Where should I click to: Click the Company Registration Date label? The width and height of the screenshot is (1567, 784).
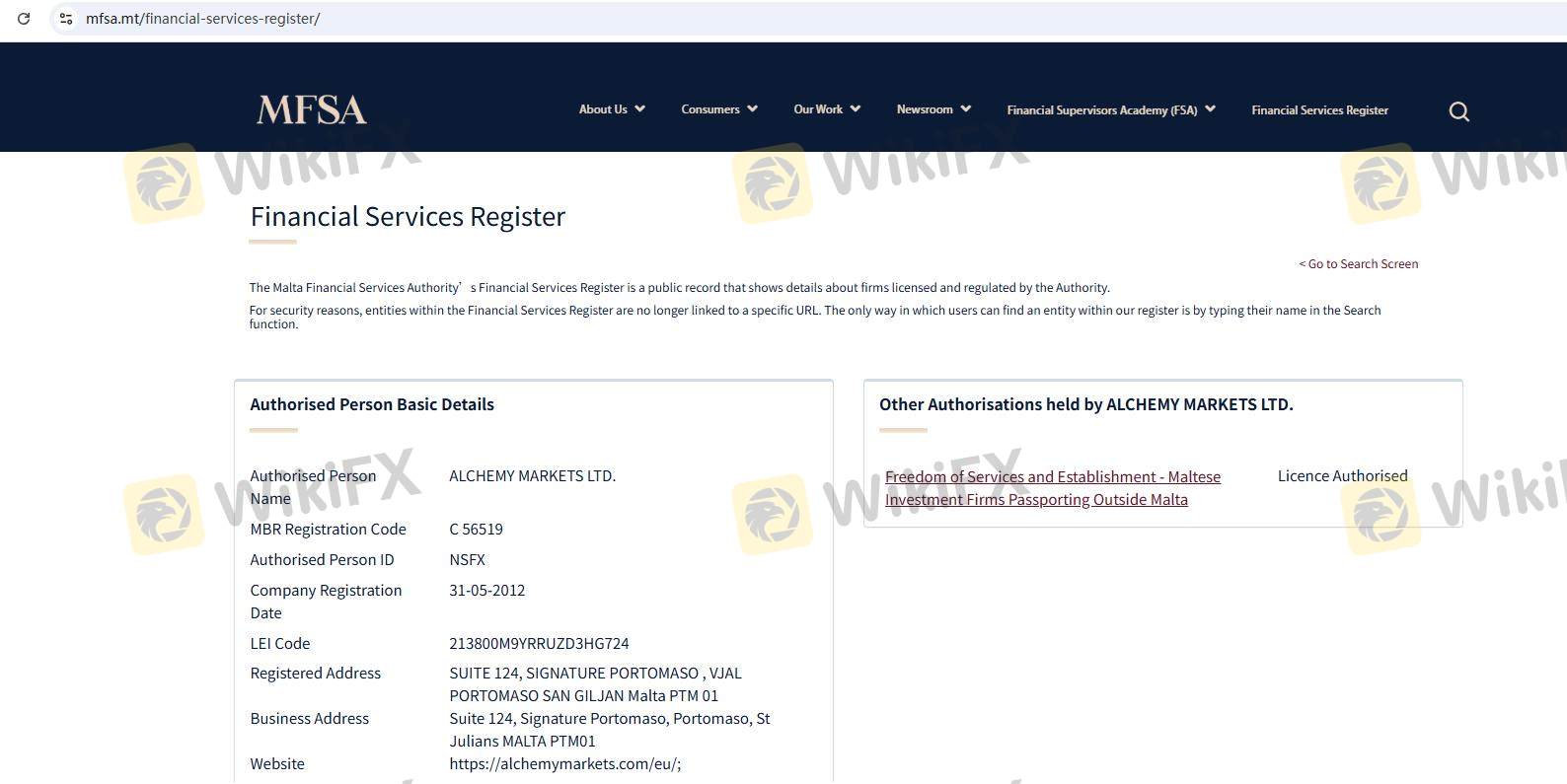coord(326,602)
